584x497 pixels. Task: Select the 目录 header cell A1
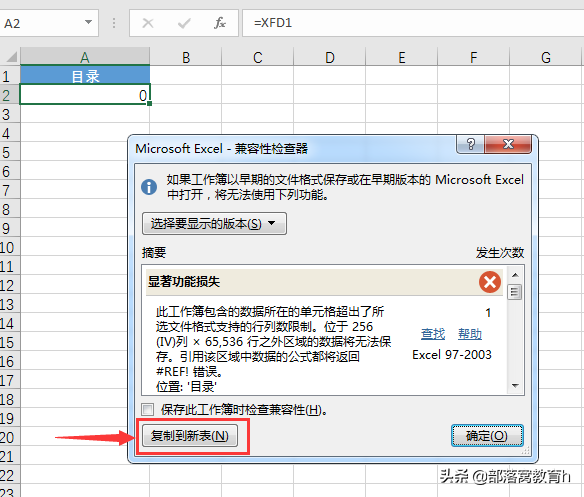tap(85, 76)
